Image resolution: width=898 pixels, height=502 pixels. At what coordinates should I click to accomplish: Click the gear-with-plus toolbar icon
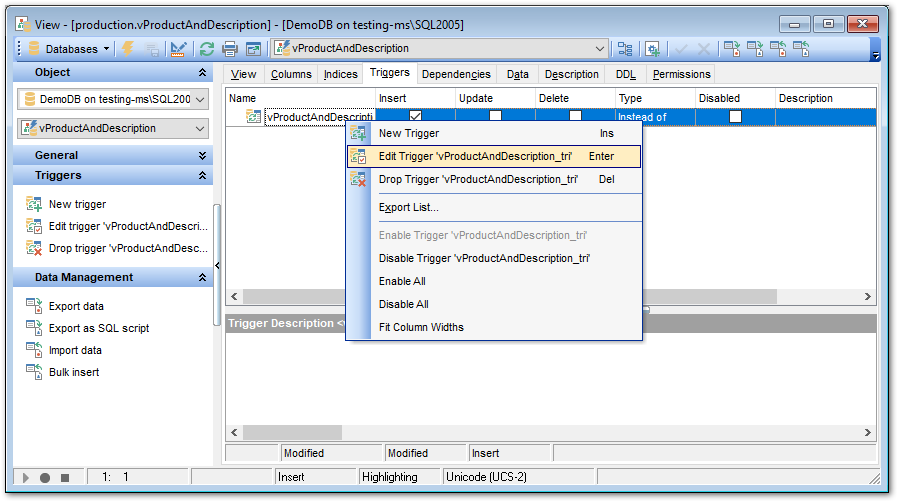coord(652,49)
